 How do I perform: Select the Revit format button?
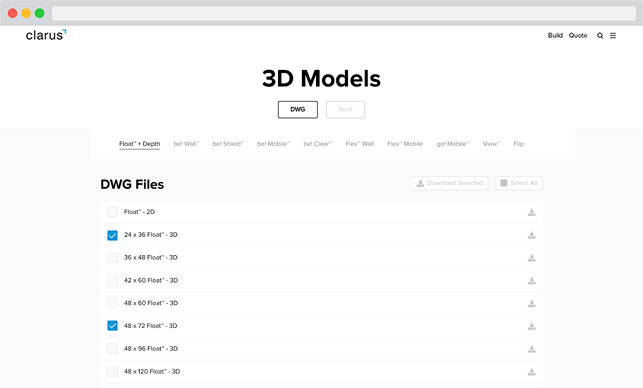pyautogui.click(x=345, y=110)
